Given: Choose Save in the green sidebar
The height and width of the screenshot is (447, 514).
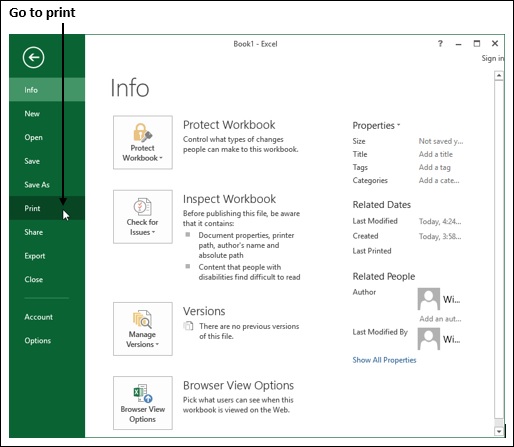Looking at the screenshot, I should coord(47,161).
